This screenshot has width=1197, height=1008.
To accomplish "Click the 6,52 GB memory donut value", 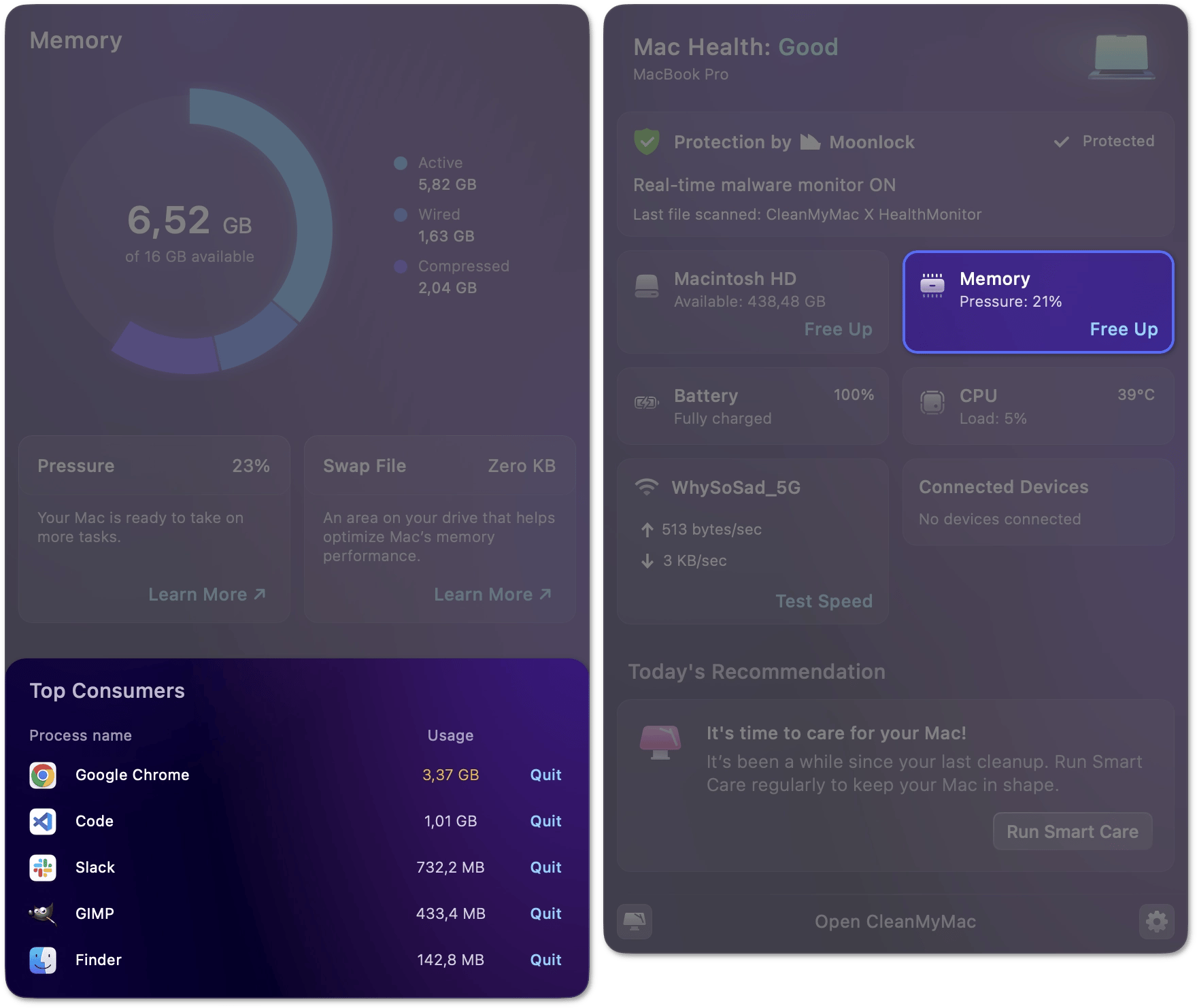I will click(x=190, y=220).
